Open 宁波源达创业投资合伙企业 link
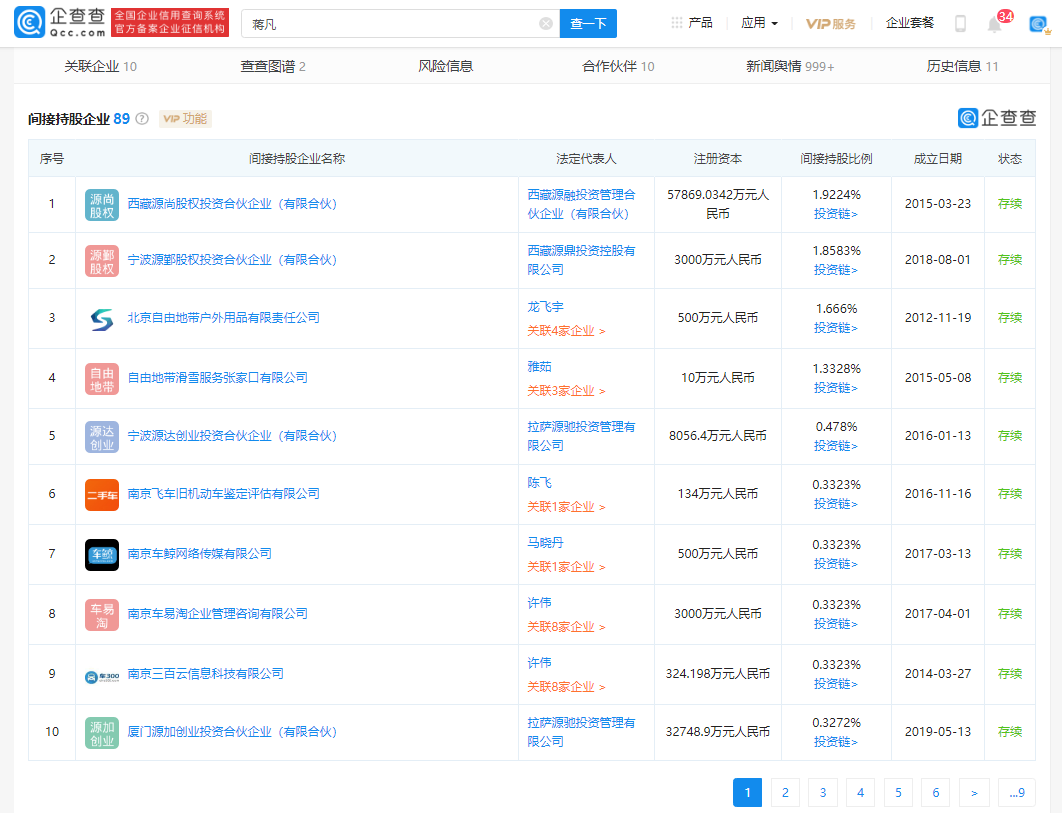1062x813 pixels. 232,436
